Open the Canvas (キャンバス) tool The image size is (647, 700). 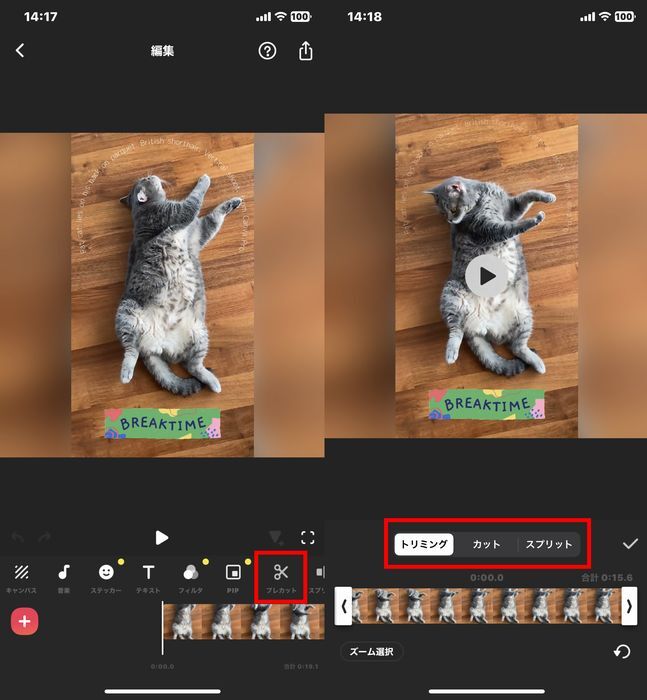(21, 577)
